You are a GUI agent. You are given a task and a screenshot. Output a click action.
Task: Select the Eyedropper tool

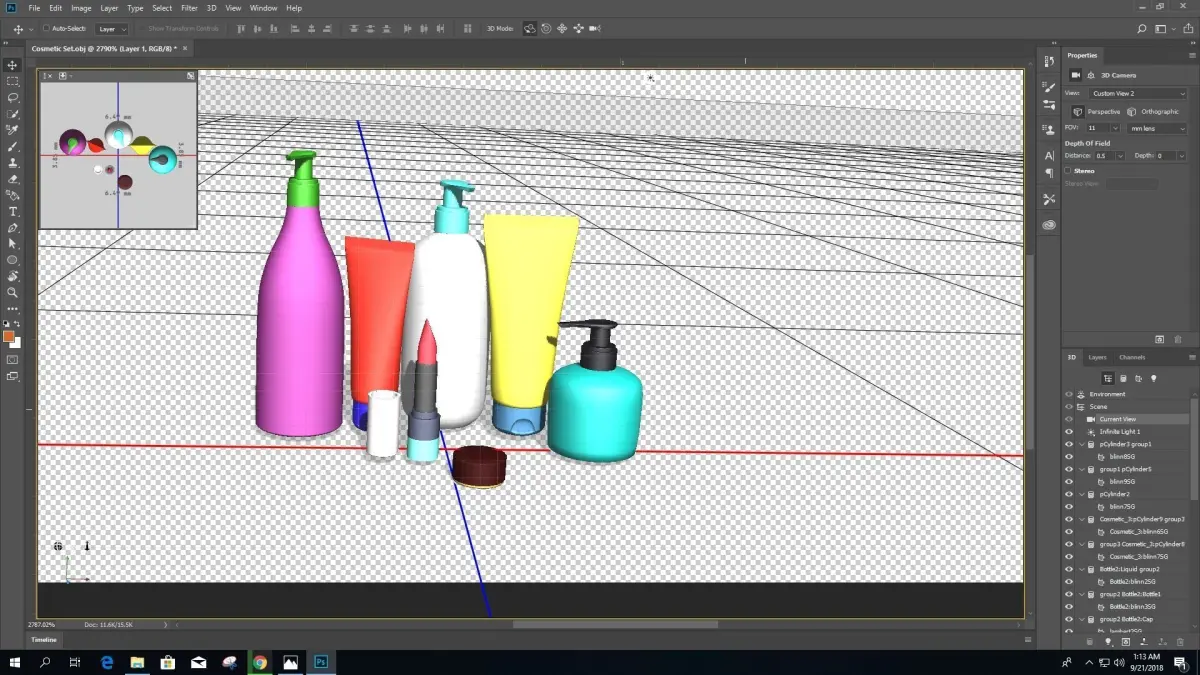(x=12, y=130)
